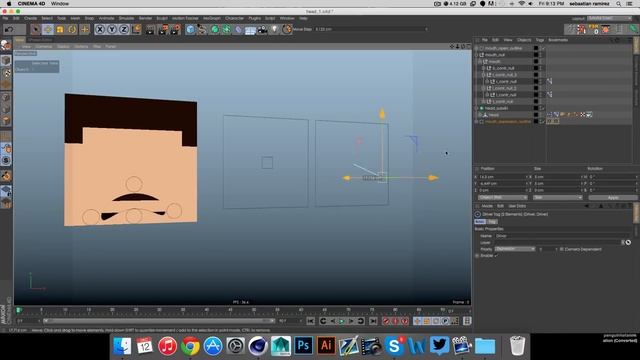Expand the head object in hierarchy
Image resolution: width=640 pixels, height=360 pixels.
pos(480,115)
